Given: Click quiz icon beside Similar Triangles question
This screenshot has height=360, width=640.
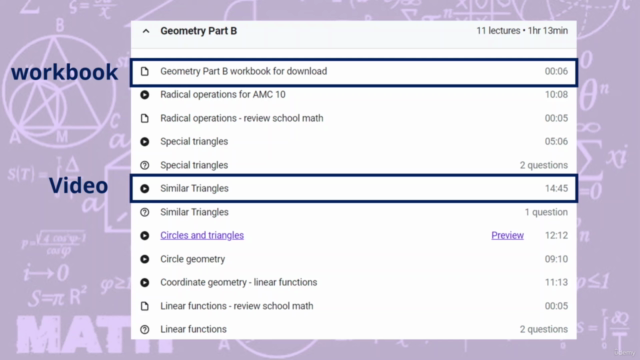Looking at the screenshot, I should tap(144, 212).
